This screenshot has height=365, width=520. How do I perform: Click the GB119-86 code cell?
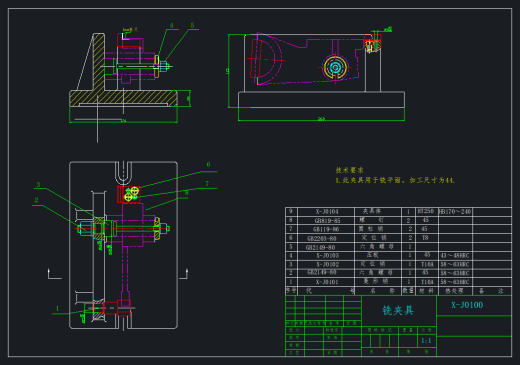pos(326,229)
